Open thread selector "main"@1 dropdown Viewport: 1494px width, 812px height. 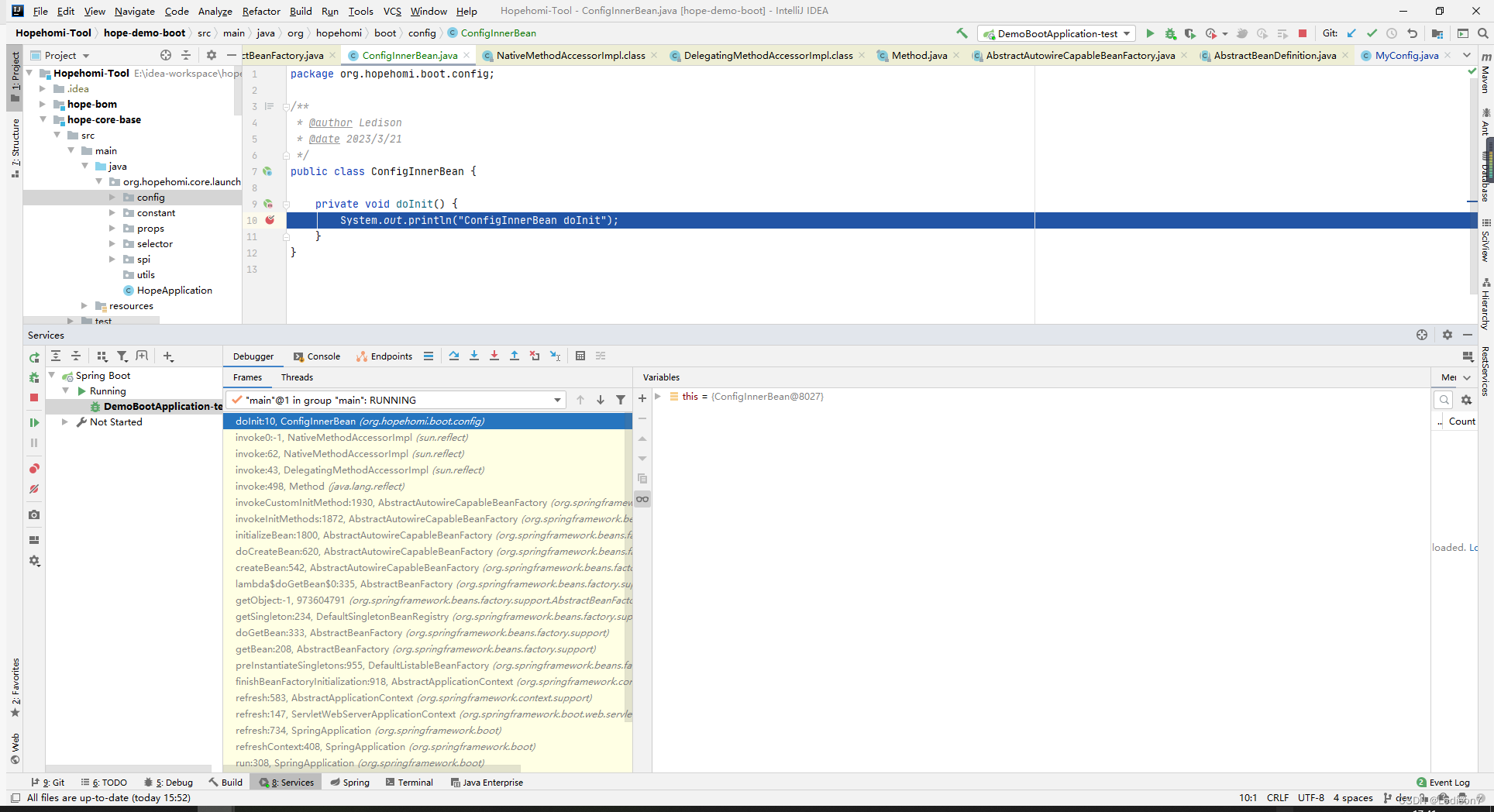coord(396,400)
